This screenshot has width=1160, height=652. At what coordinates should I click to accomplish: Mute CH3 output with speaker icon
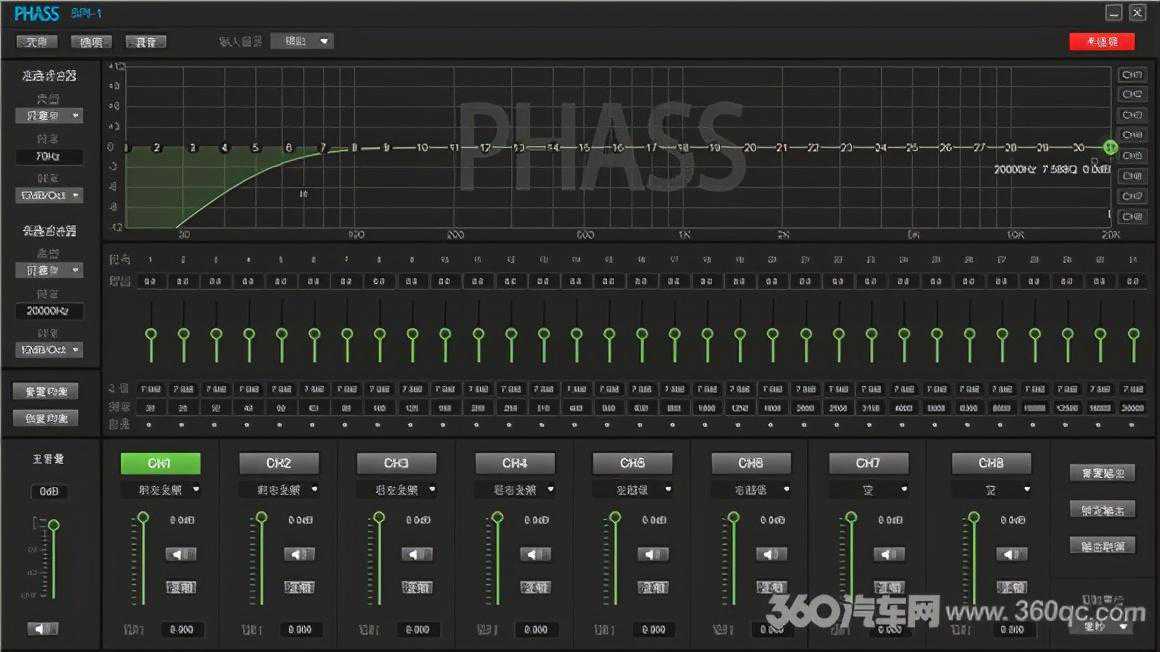tap(417, 554)
